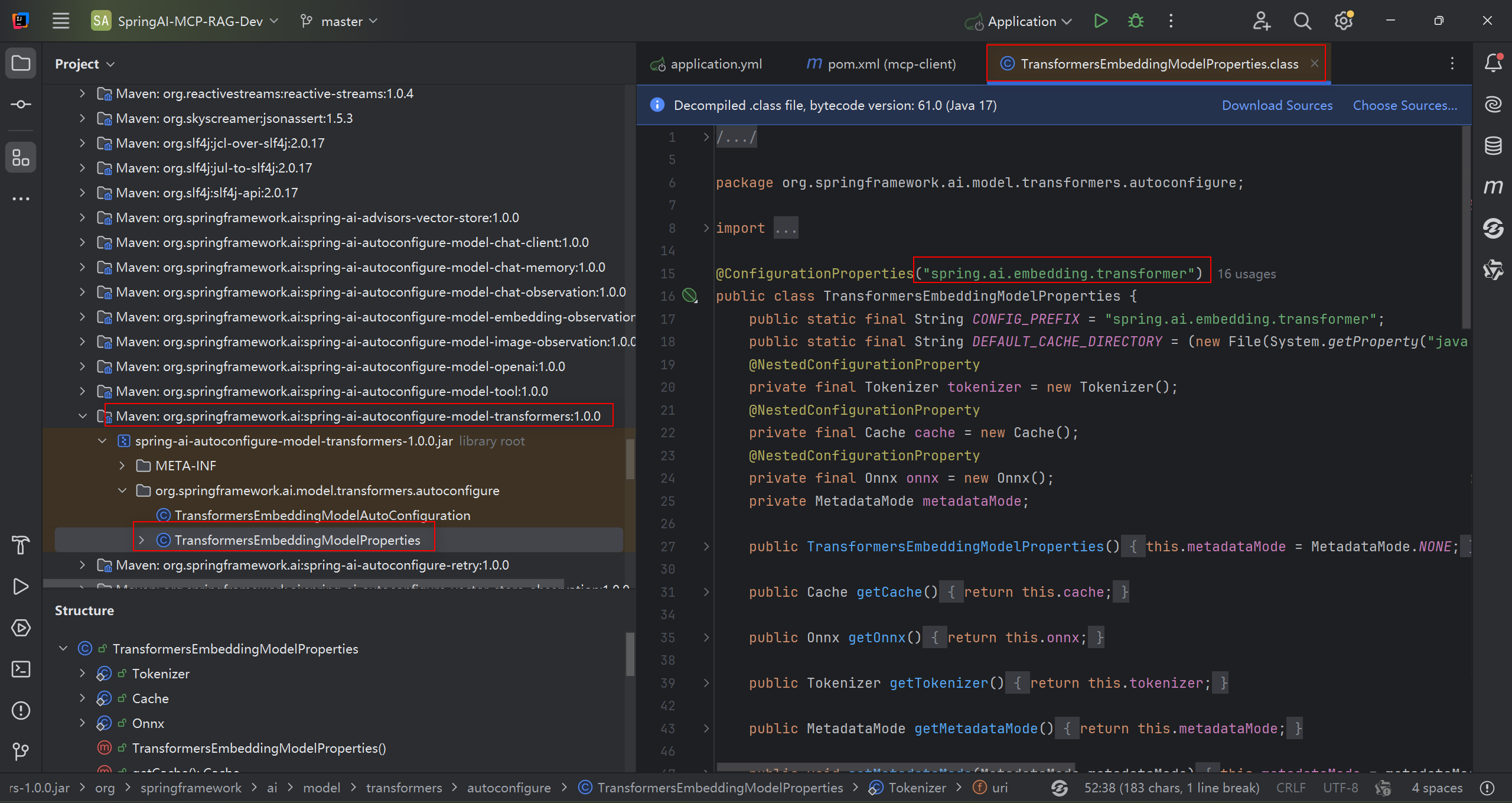Open the Terminal tool window
This screenshot has height=803, width=1512.
pos(21,669)
